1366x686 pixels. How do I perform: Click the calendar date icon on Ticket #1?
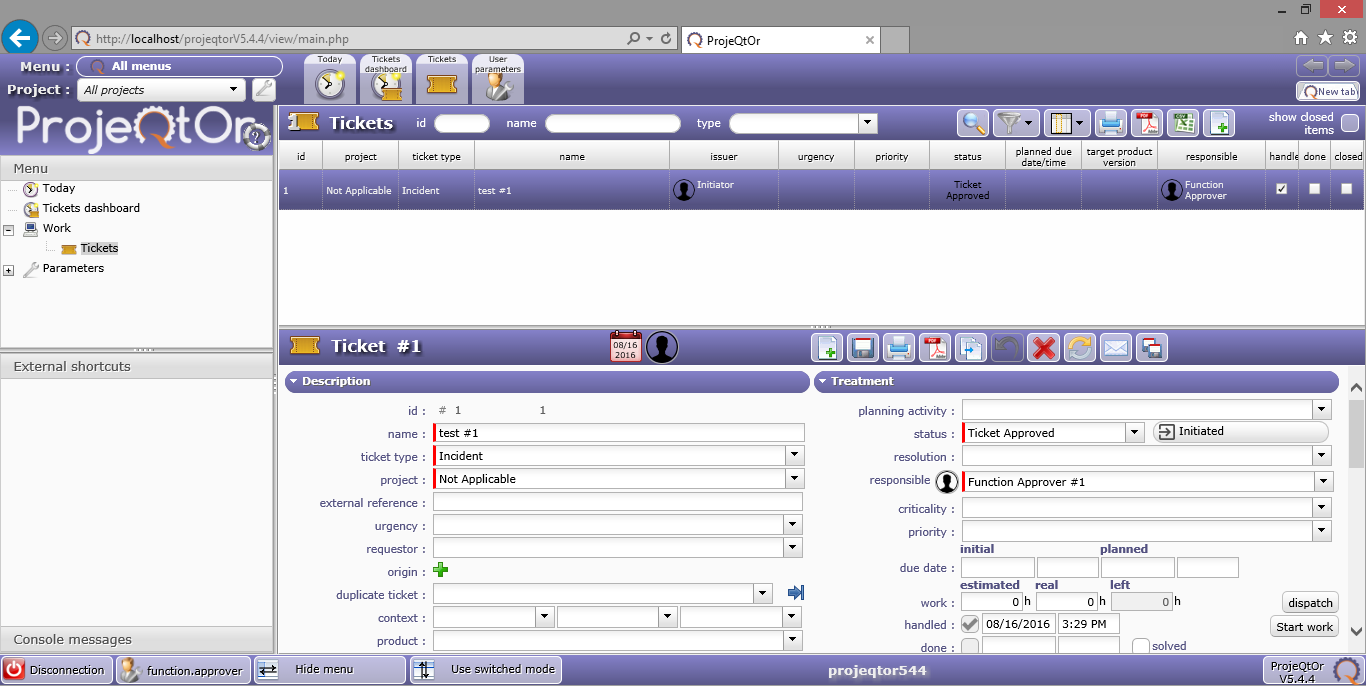pyautogui.click(x=625, y=347)
